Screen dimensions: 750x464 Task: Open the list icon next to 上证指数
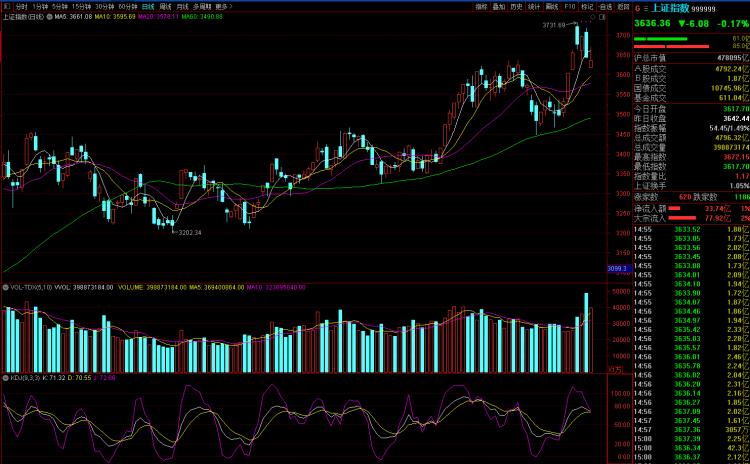645,9
